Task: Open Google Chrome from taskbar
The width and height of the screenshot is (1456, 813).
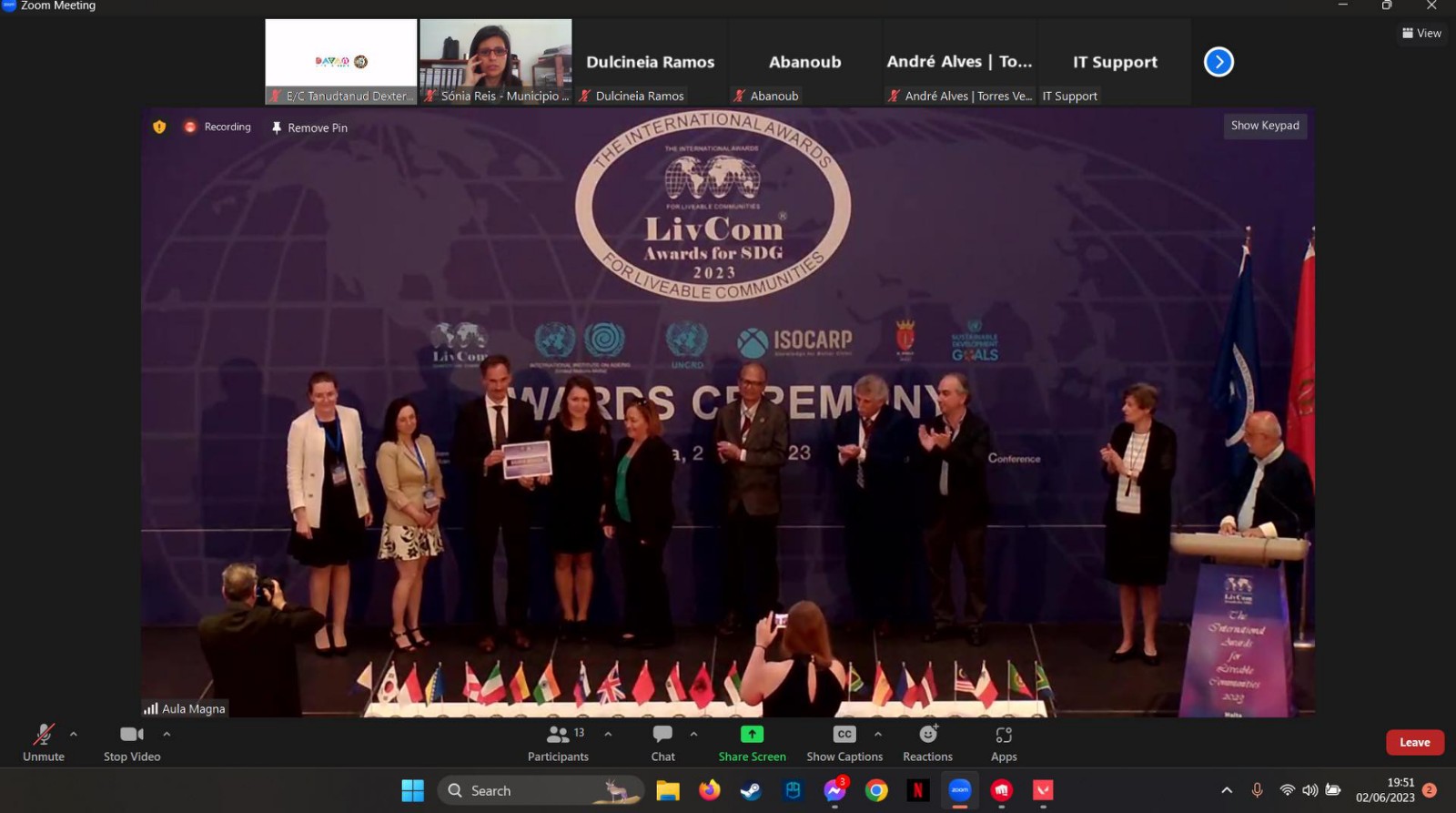Action: pyautogui.click(x=876, y=790)
